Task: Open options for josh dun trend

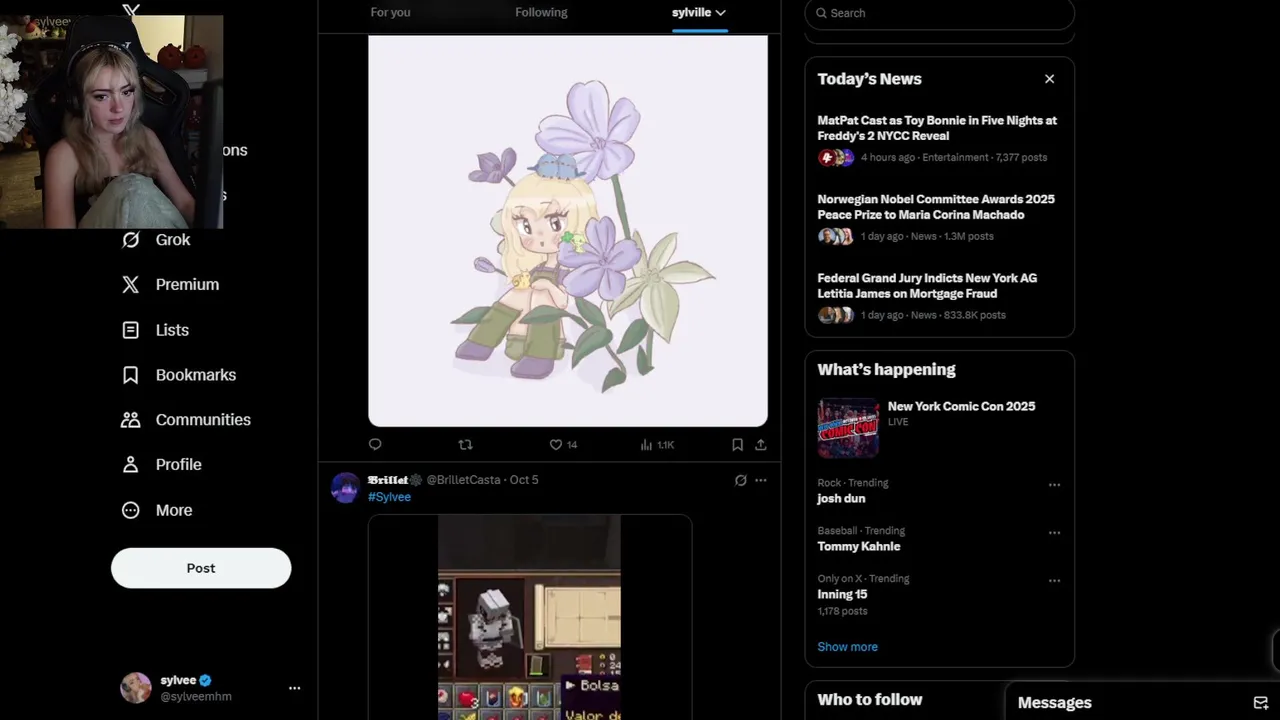Action: 1054,485
